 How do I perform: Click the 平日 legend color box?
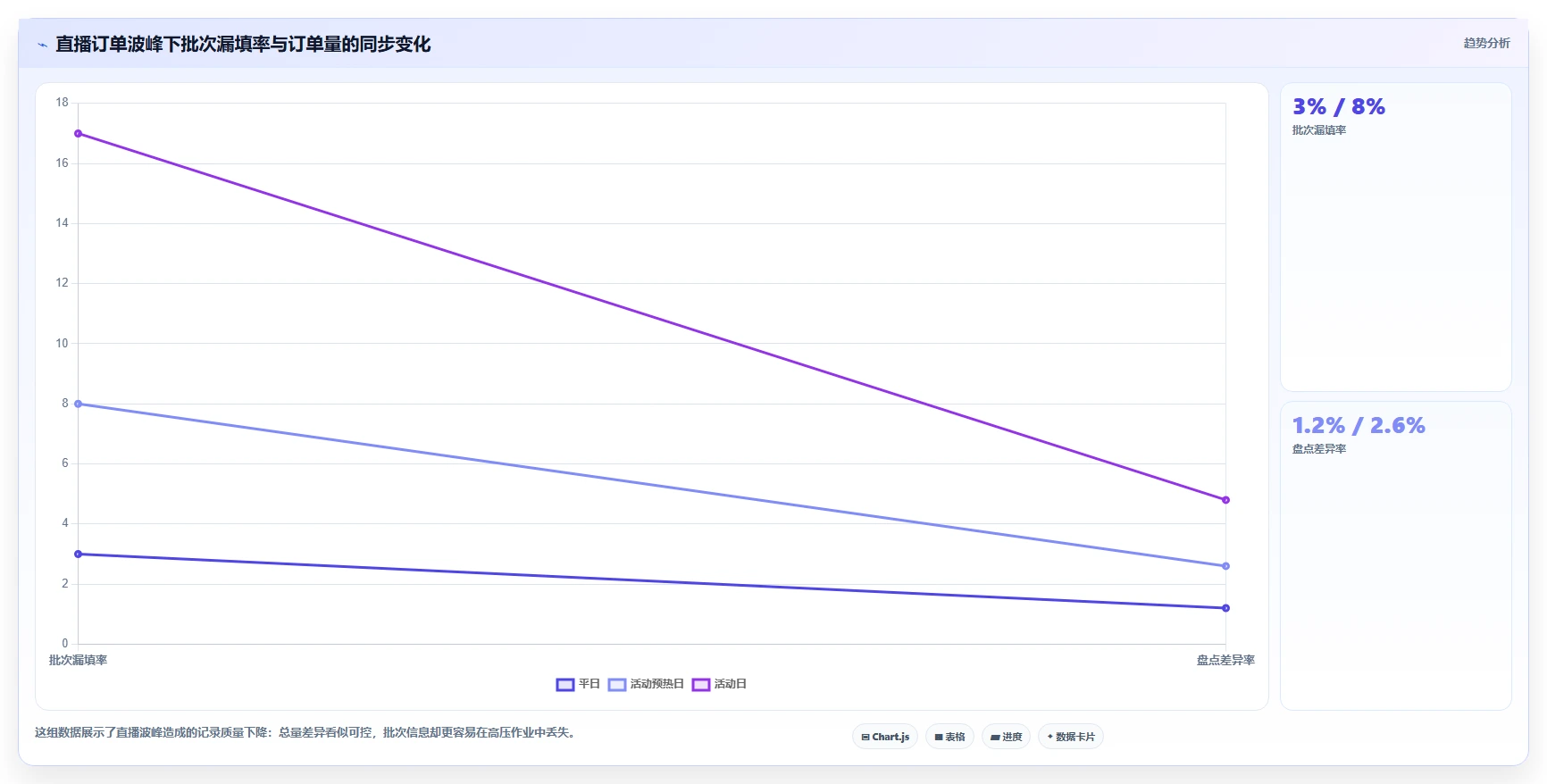tap(564, 685)
